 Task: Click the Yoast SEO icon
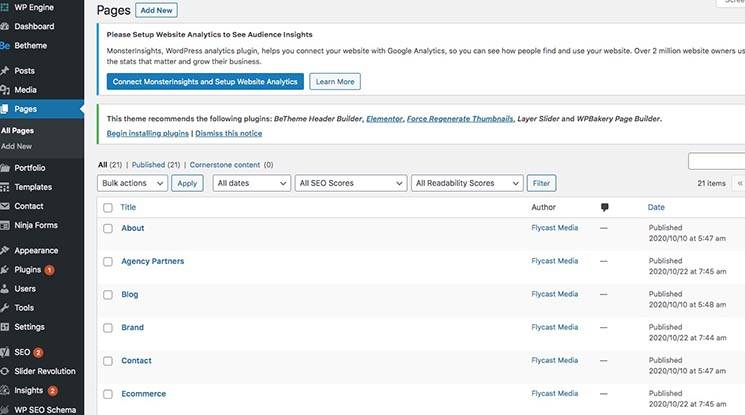[x=5, y=352]
